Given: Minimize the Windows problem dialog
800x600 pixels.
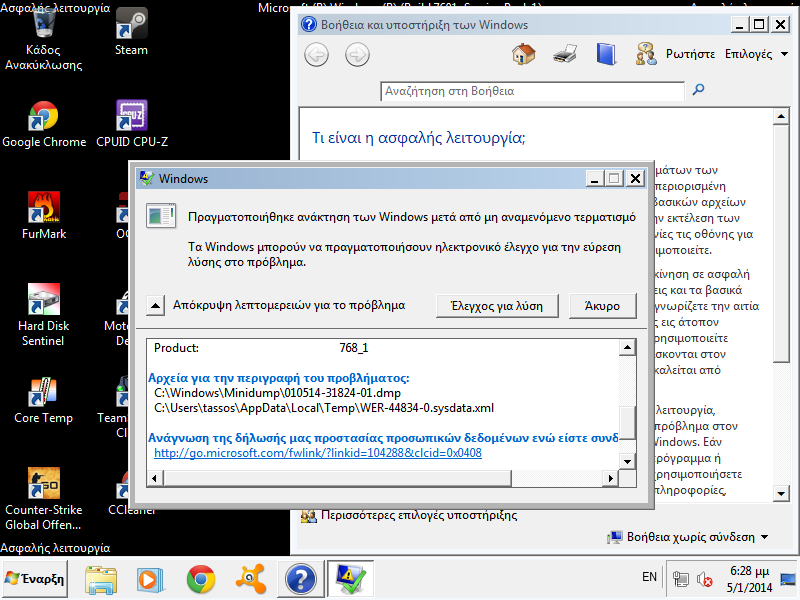Looking at the screenshot, I should (594, 179).
